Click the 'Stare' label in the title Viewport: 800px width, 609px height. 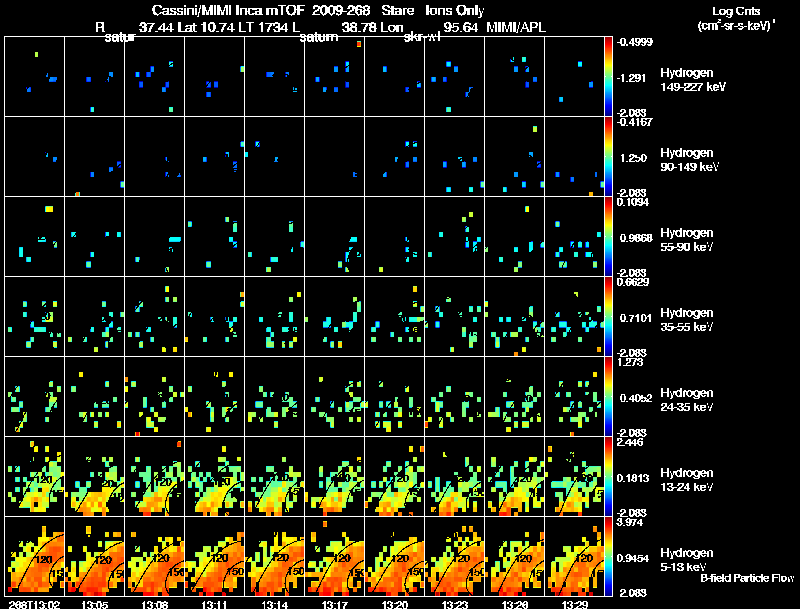(398, 10)
